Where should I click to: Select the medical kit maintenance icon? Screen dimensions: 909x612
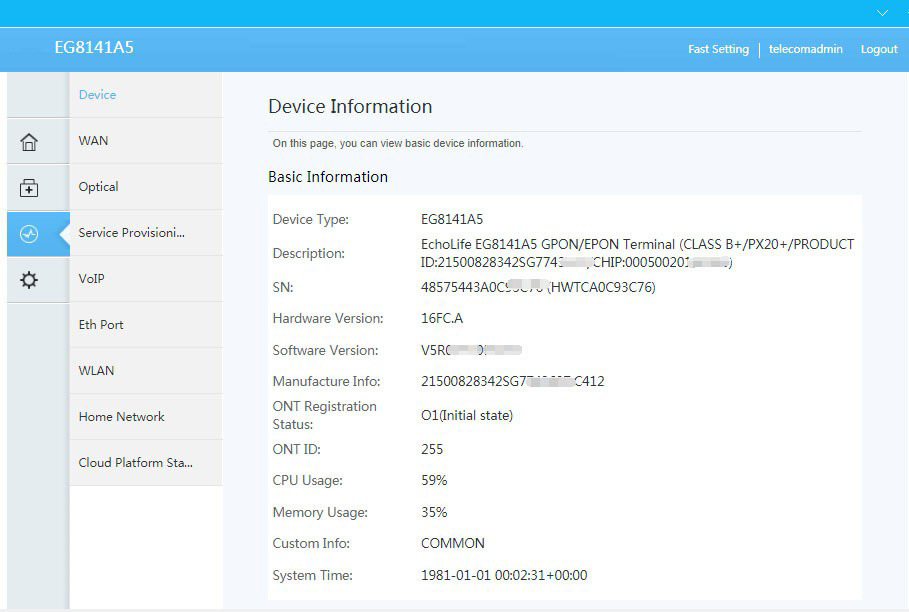[x=29, y=188]
